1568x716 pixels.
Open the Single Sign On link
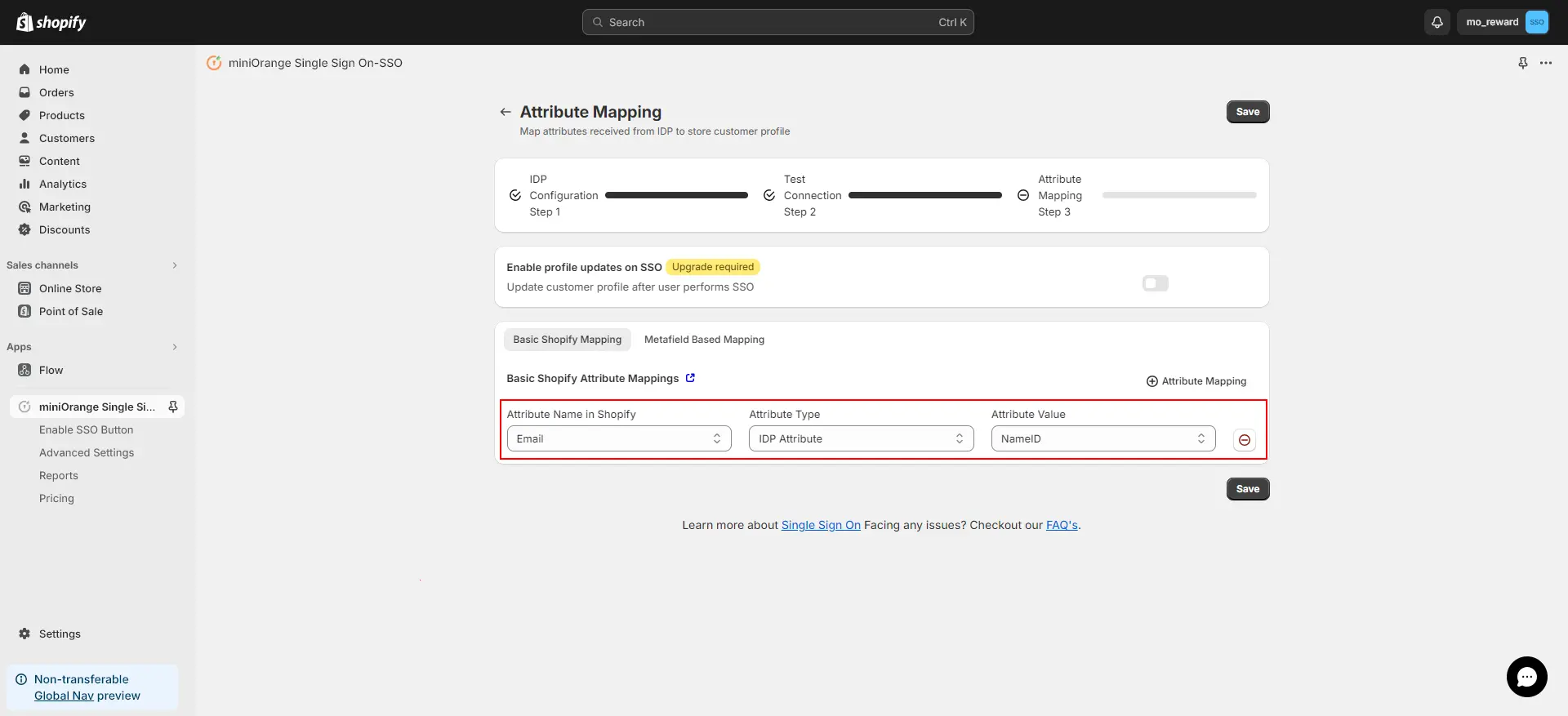(821, 525)
